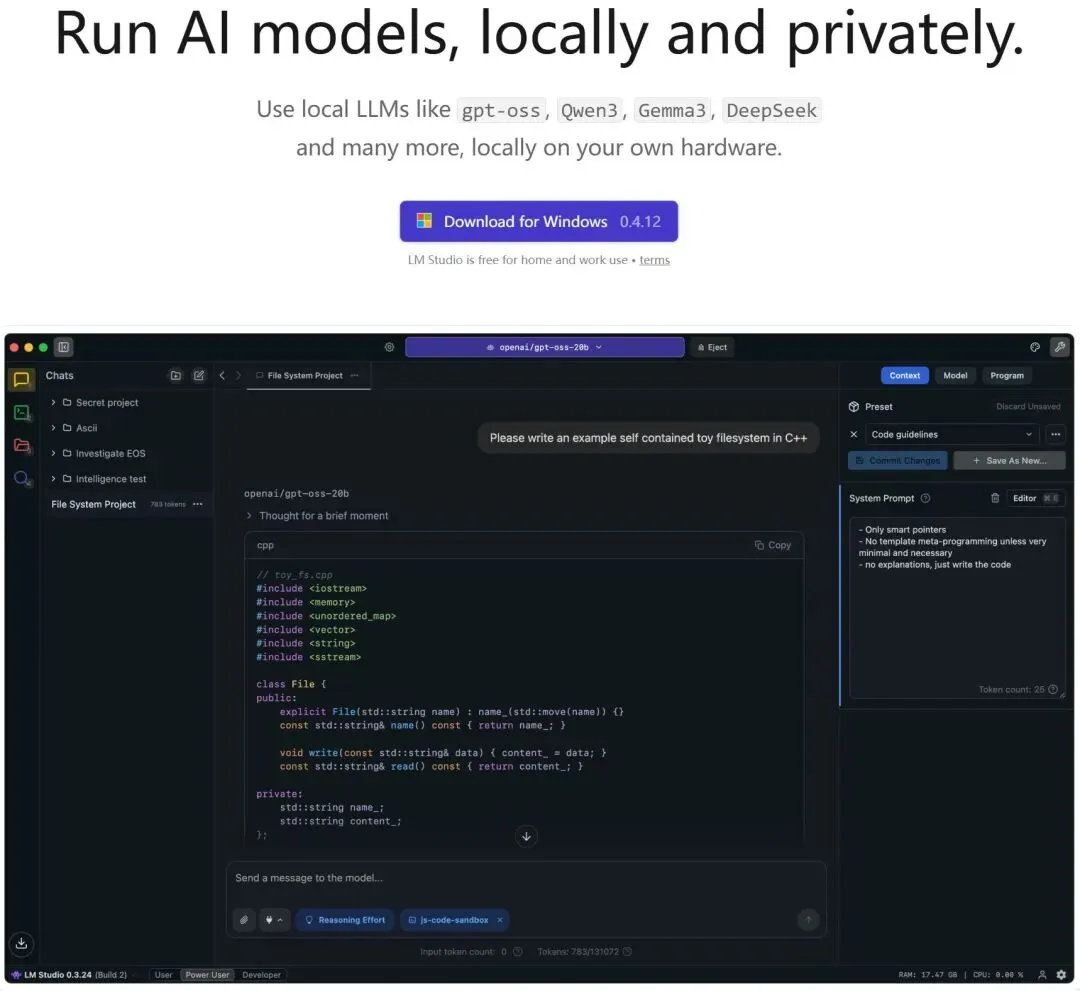Switch to Developer mode
The width and height of the screenshot is (1080, 991).
pyautogui.click(x=261, y=974)
